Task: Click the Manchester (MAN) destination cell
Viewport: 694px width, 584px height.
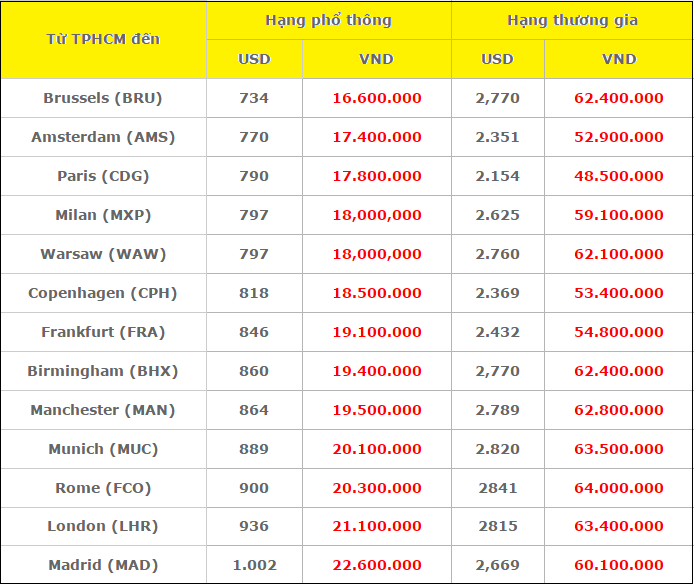Action: [103, 410]
